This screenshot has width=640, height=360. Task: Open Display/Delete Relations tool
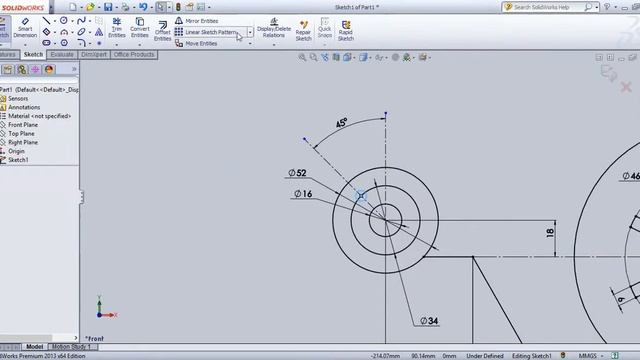(x=274, y=29)
